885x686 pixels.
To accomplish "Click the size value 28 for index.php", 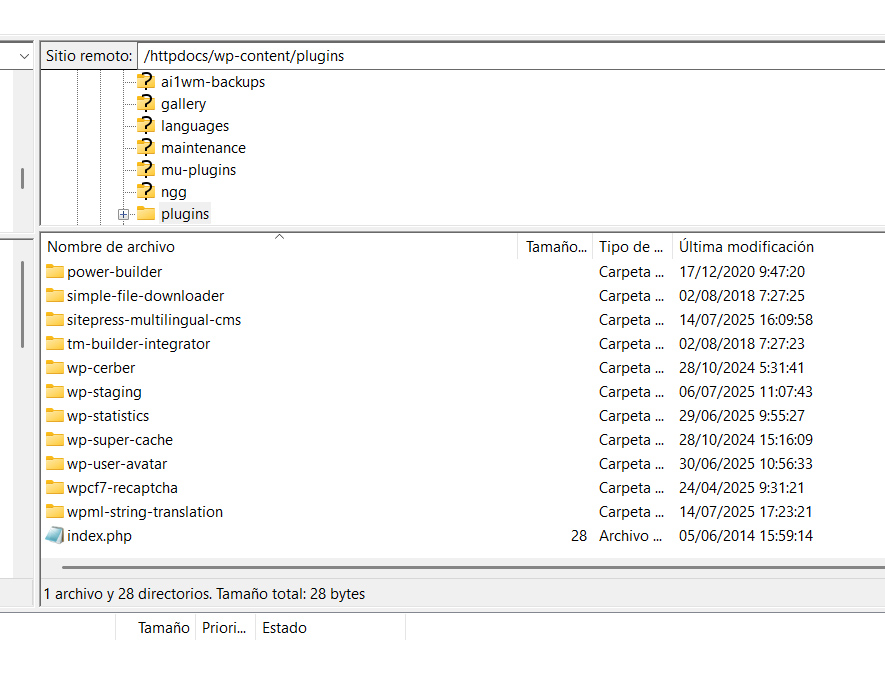I will click(579, 535).
